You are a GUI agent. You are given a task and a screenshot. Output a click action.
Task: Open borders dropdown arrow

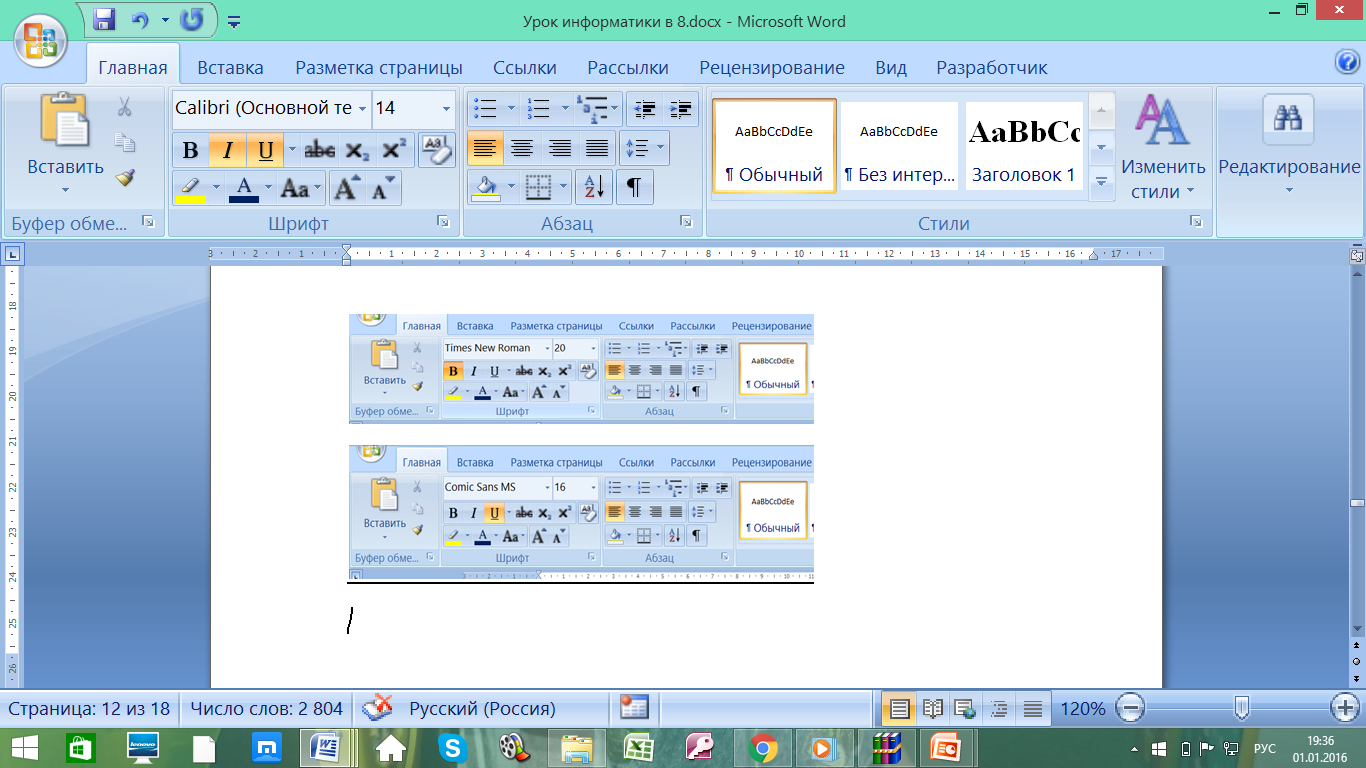click(x=565, y=187)
